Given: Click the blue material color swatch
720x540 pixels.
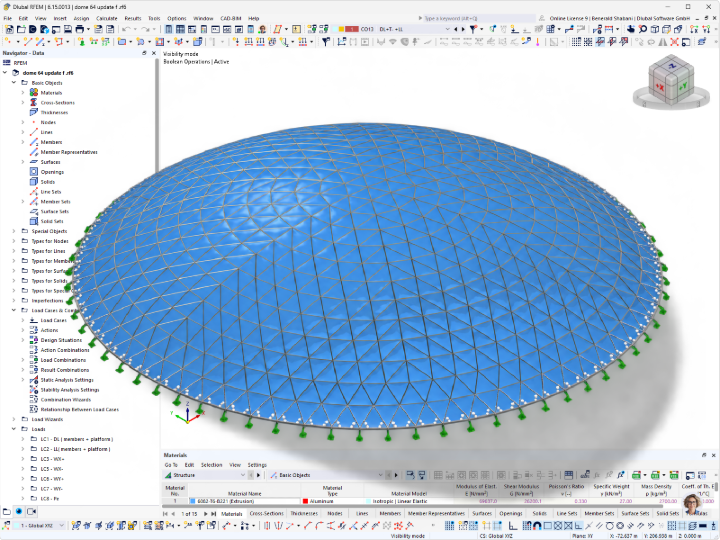Looking at the screenshot, I should (193, 501).
